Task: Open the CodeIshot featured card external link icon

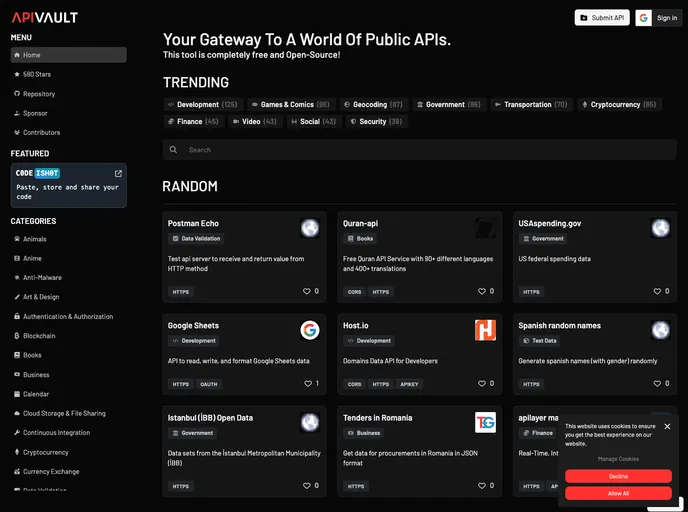Action: tap(118, 173)
